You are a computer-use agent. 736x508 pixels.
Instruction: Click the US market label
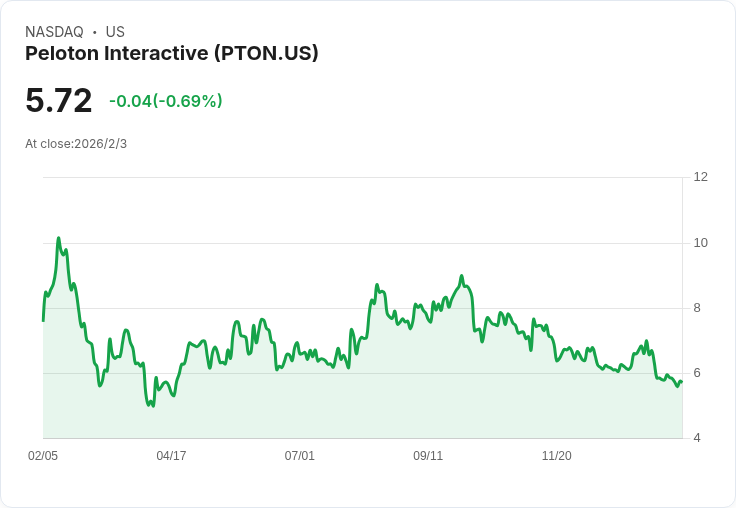point(115,32)
